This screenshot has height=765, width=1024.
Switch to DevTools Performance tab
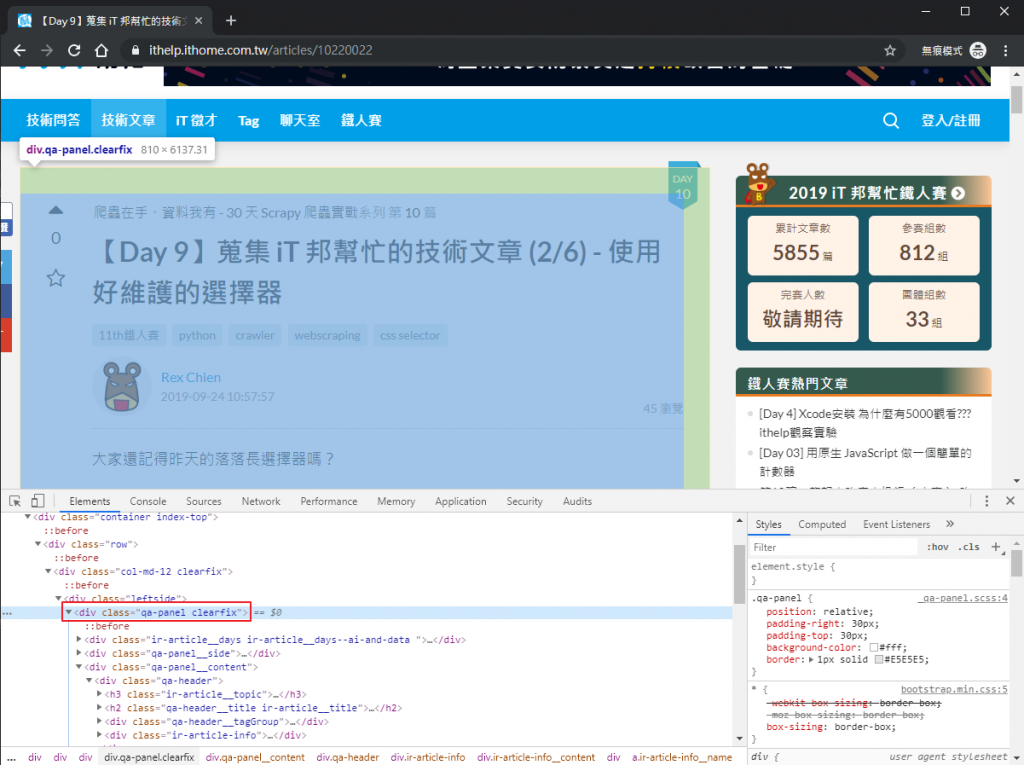pyautogui.click(x=328, y=501)
